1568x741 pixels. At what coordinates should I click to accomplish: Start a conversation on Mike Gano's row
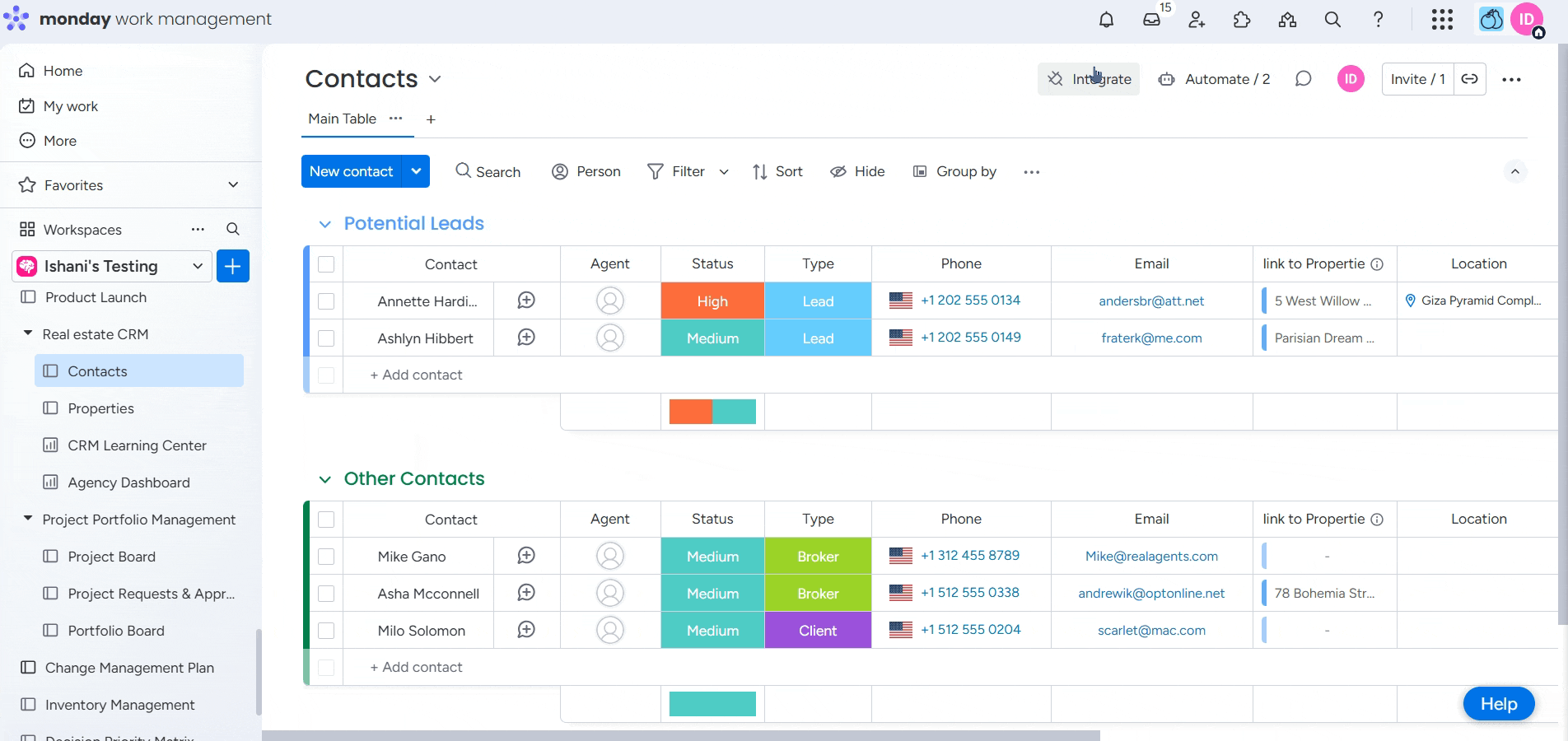pos(525,556)
